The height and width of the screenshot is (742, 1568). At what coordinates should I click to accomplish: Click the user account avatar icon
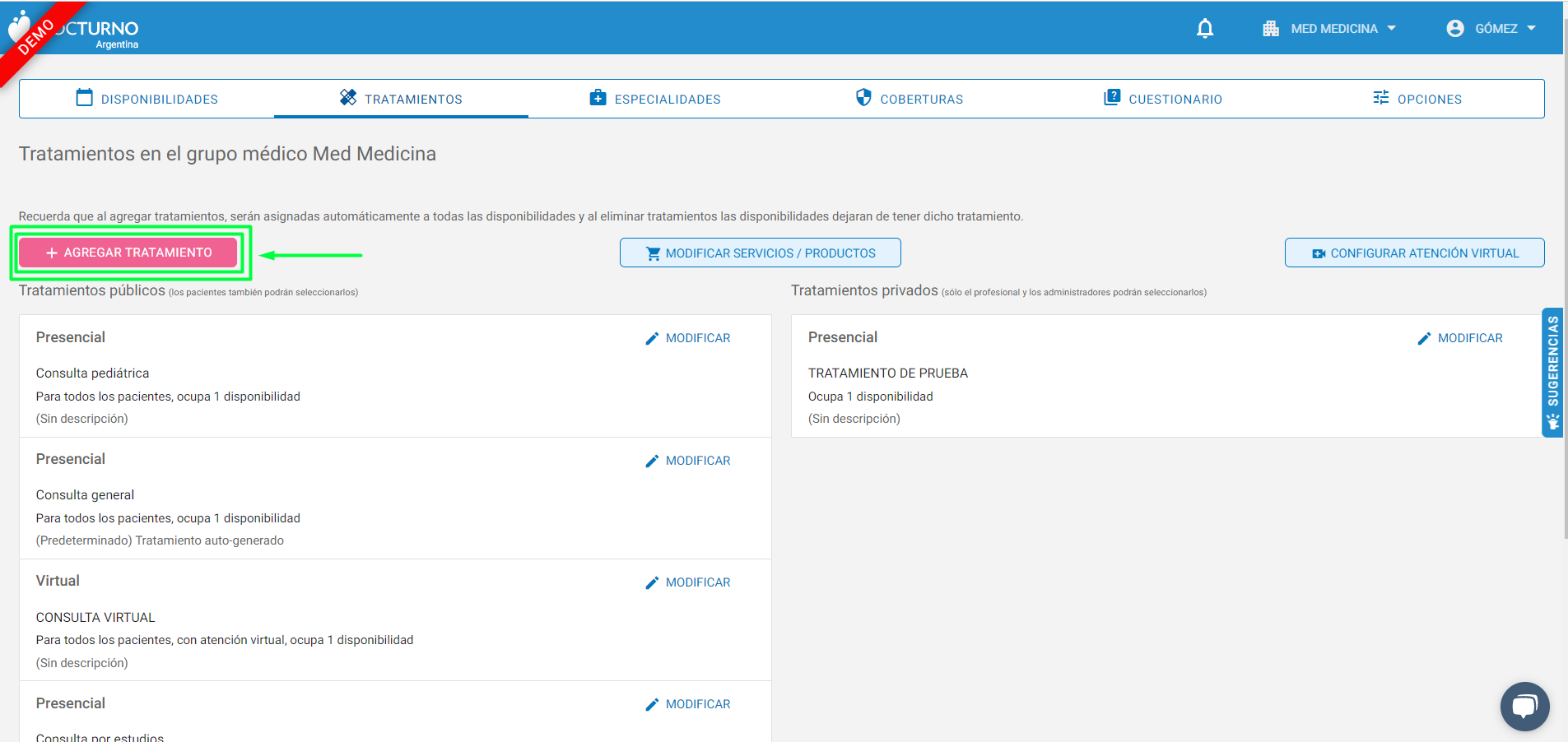(1455, 29)
